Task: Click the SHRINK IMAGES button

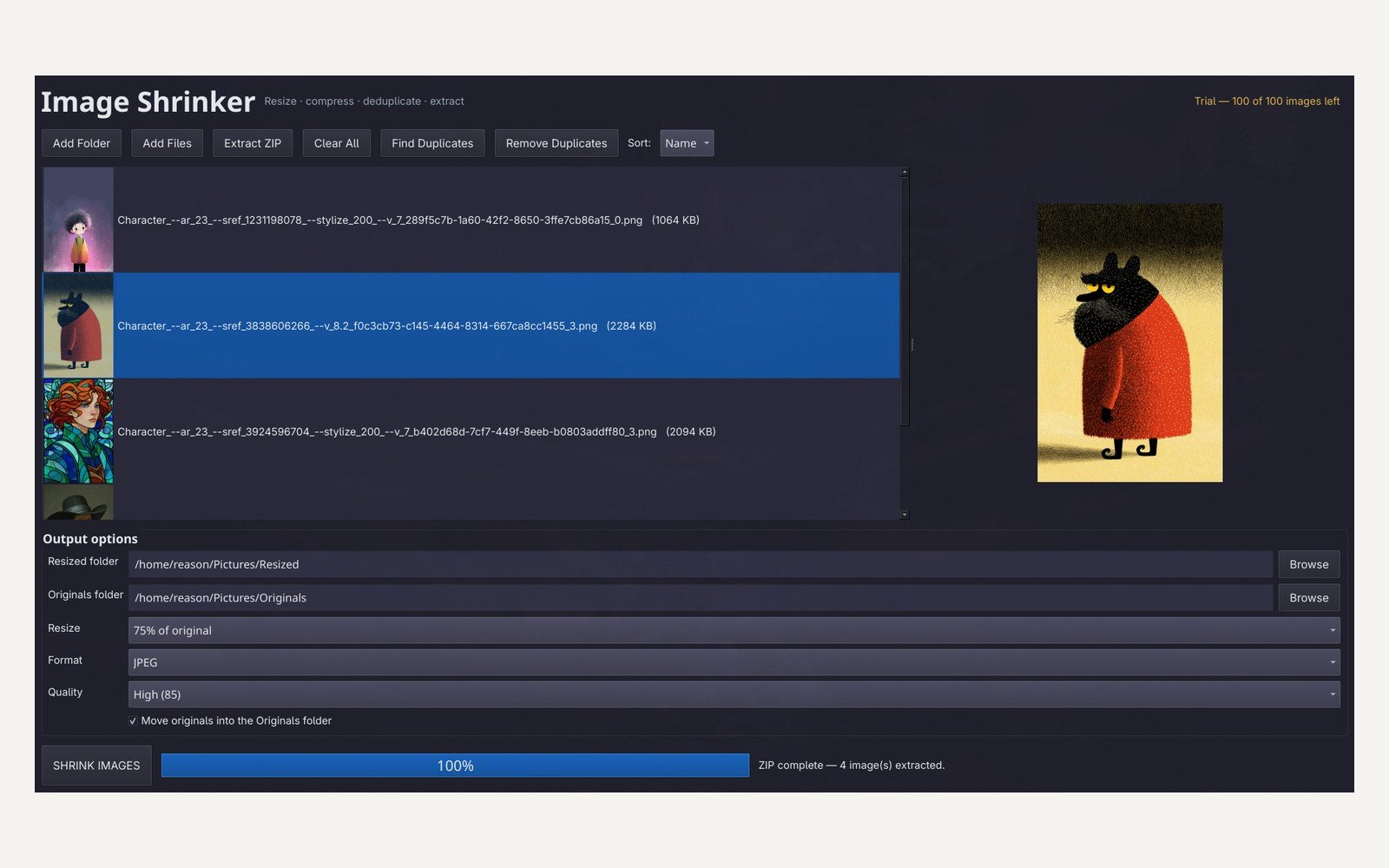Action: coord(96,766)
